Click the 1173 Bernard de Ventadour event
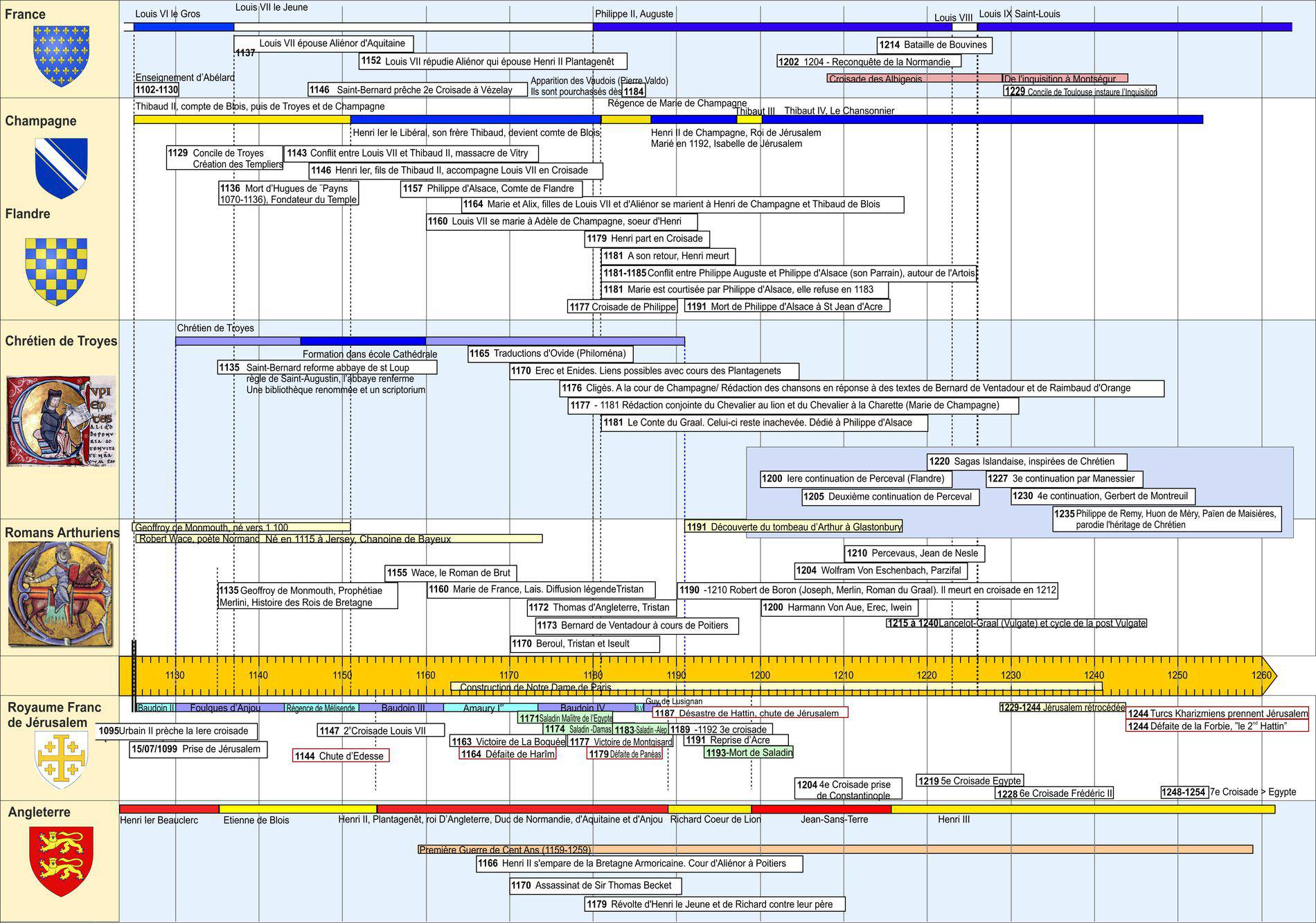This screenshot has height=923, width=1316. tap(637, 626)
